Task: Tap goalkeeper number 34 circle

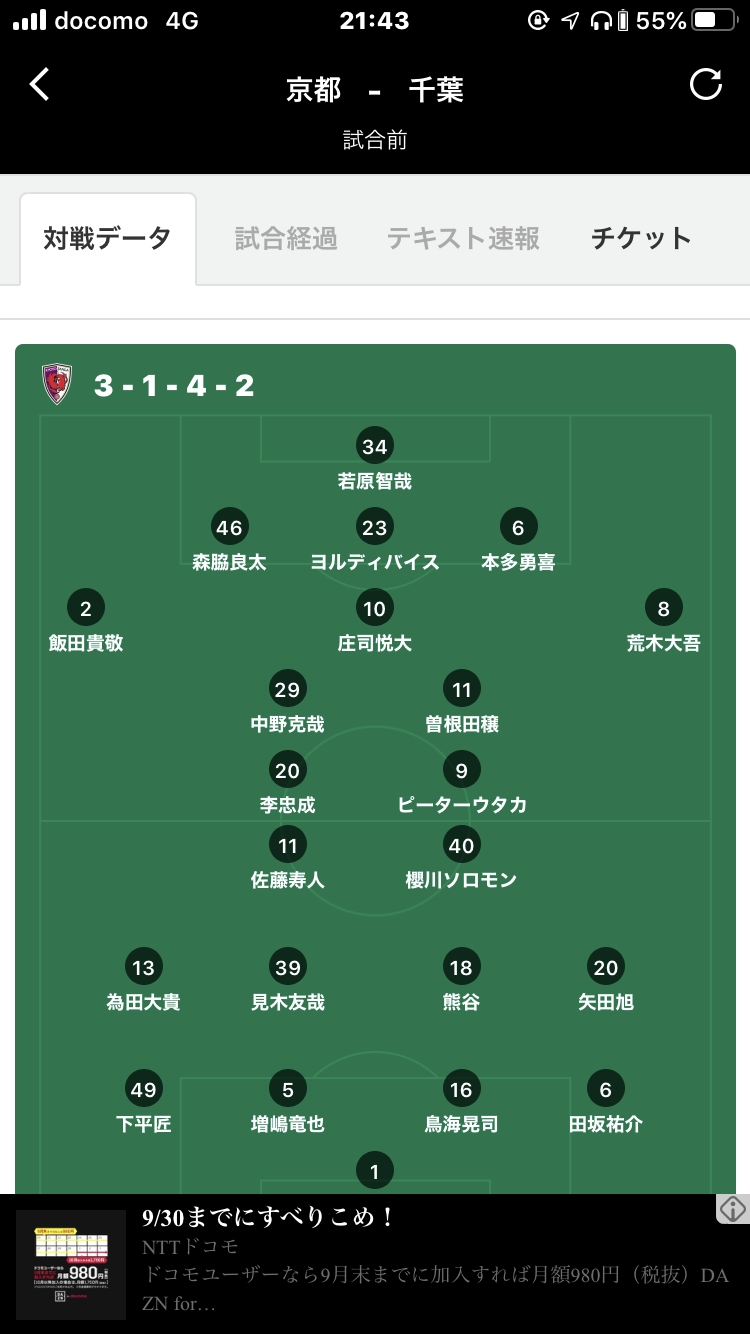Action: coord(375,446)
